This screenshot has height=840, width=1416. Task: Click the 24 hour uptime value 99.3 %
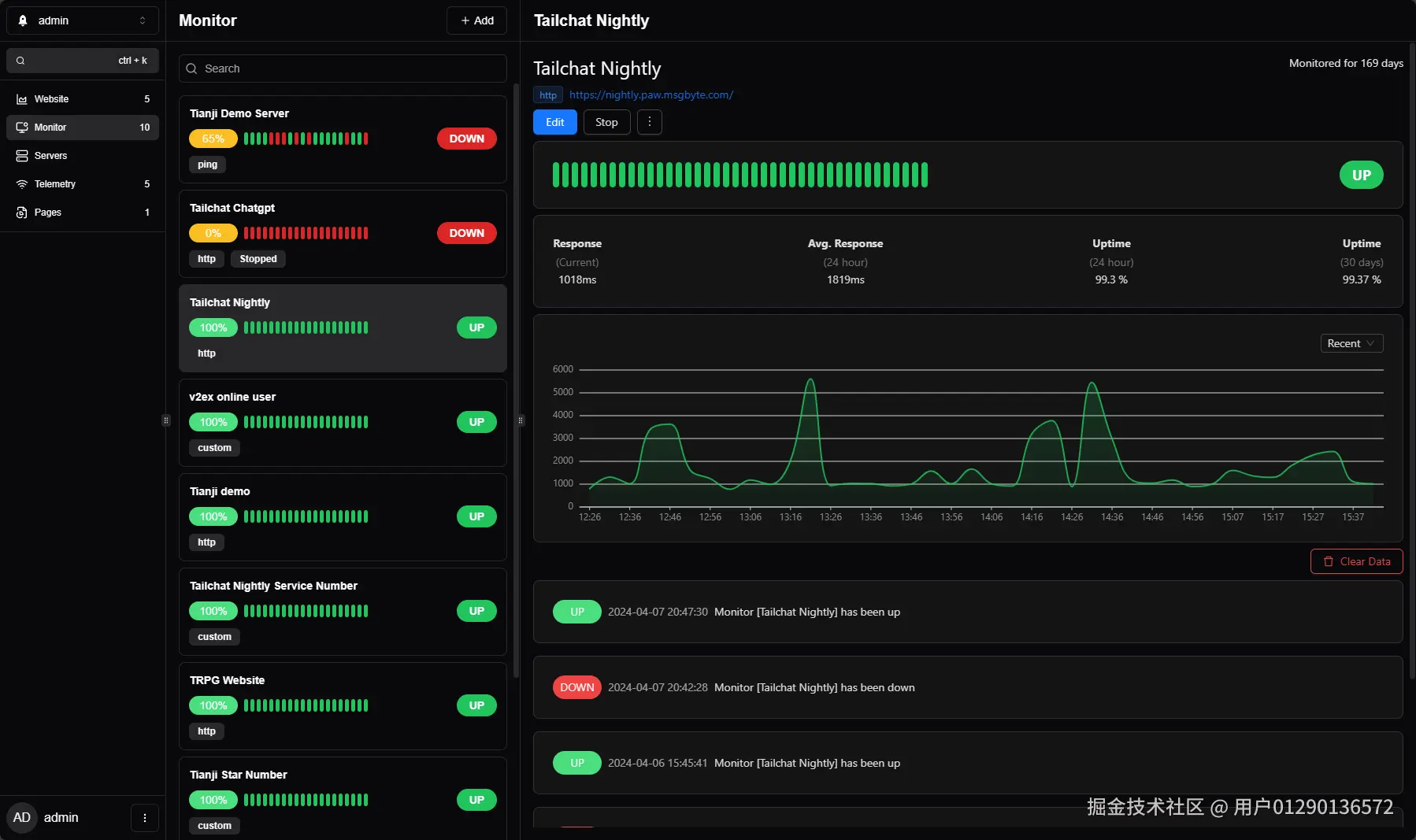point(1111,279)
